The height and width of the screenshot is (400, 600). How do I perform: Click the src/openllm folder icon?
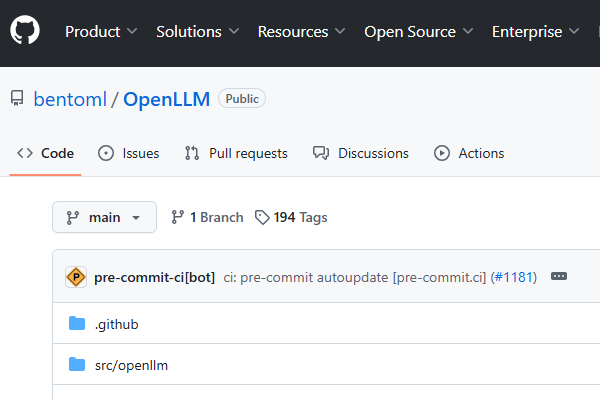pyautogui.click(x=77, y=365)
